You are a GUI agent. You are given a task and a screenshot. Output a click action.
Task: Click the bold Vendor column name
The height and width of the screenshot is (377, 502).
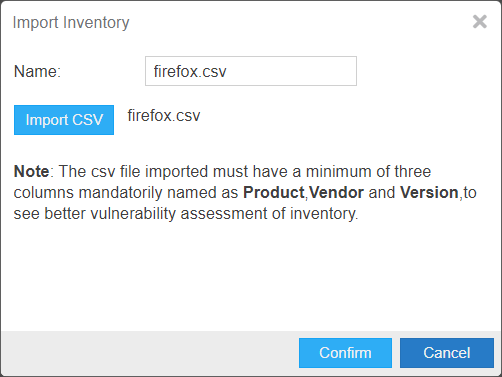pyautogui.click(x=336, y=192)
